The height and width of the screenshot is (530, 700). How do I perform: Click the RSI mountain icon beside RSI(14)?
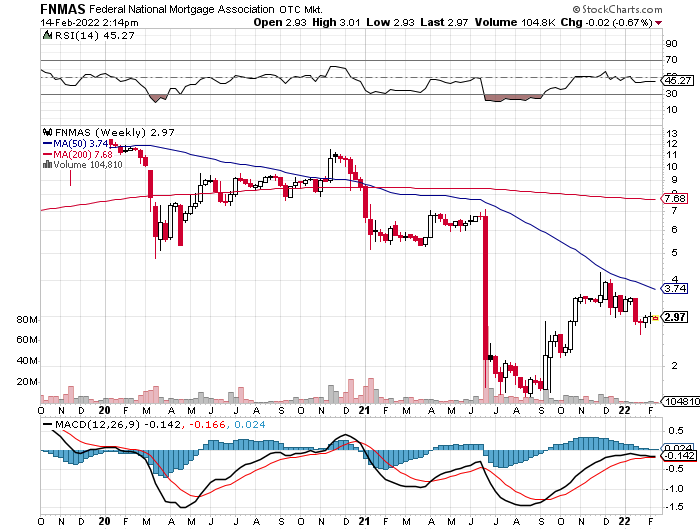point(47,35)
